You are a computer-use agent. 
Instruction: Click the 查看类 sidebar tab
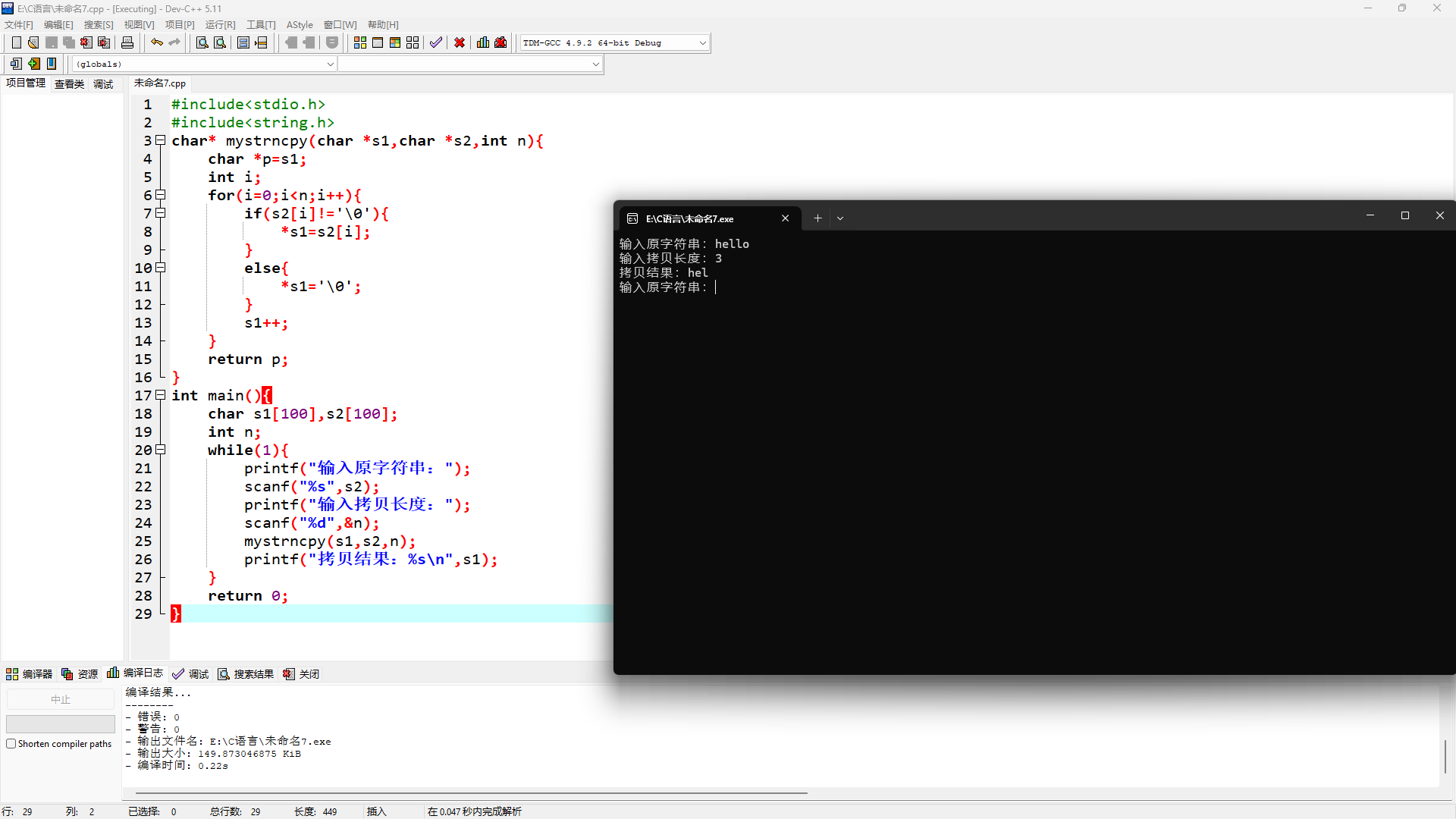coord(69,84)
